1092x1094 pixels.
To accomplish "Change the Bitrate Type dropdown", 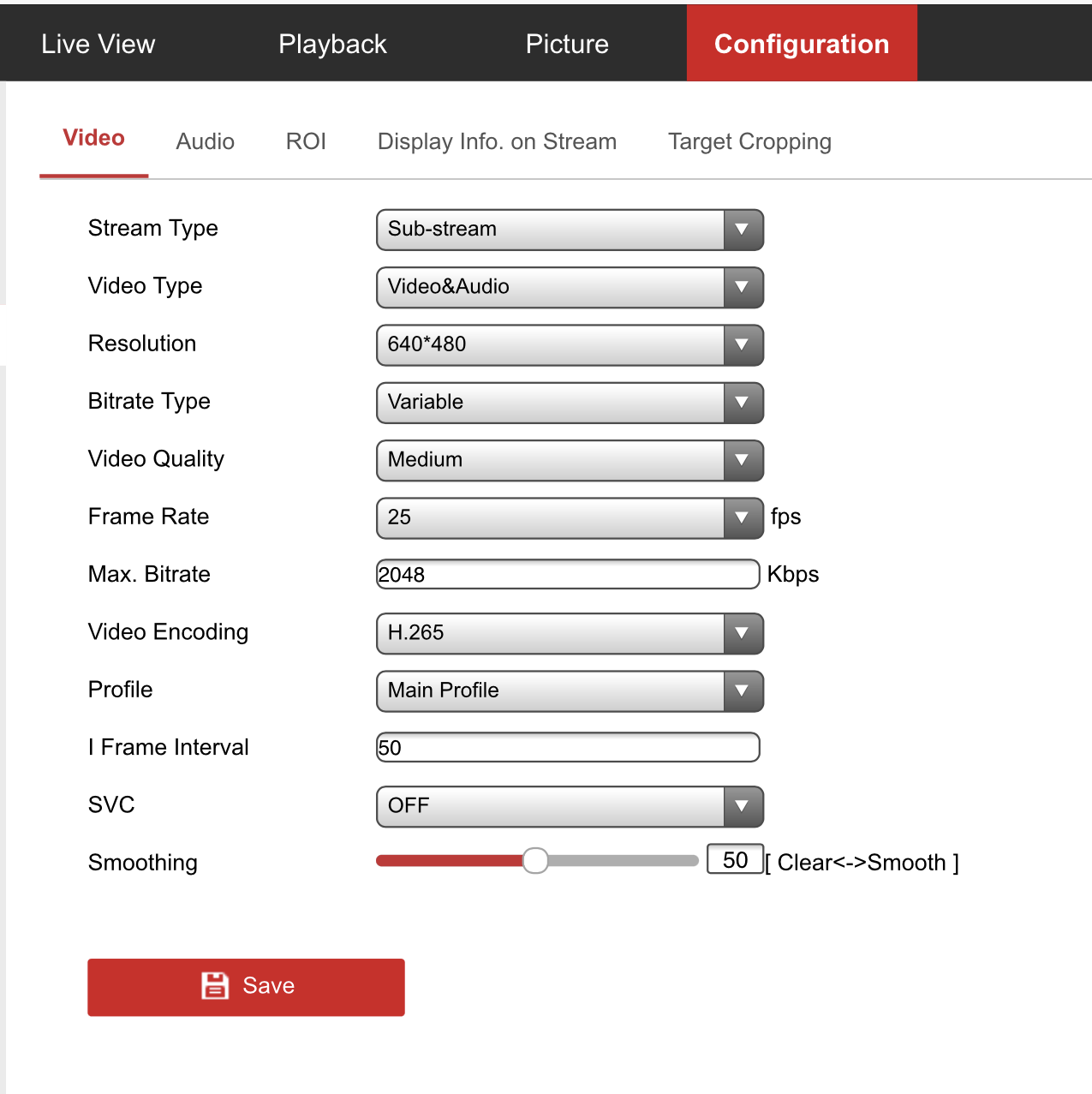I will pos(570,403).
